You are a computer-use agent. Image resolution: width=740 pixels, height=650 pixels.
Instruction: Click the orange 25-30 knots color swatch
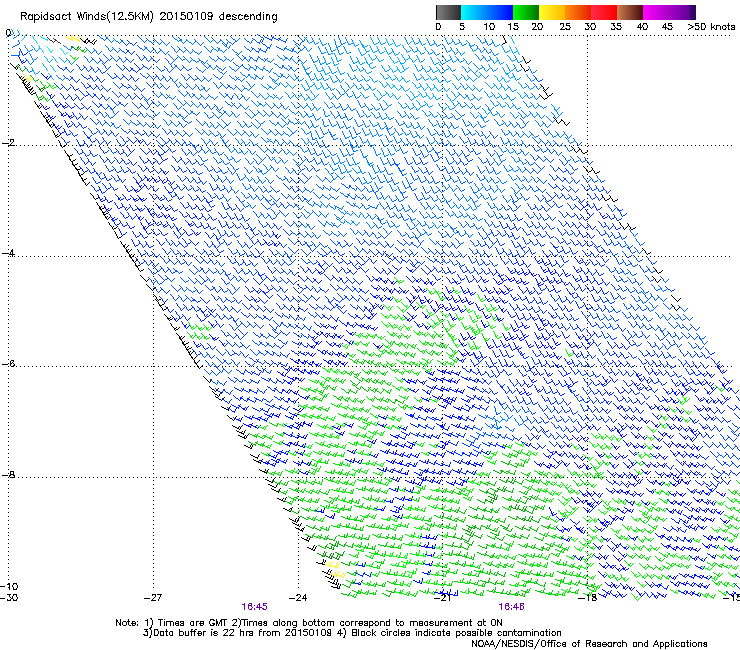pyautogui.click(x=578, y=12)
